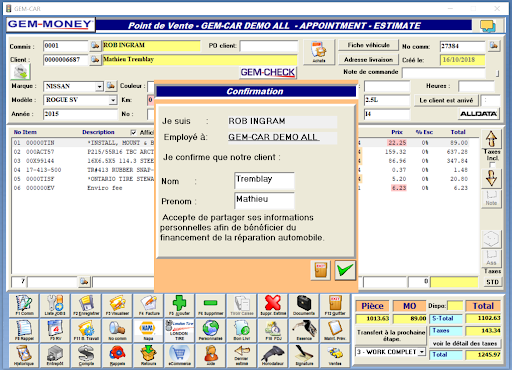
Task: Open Signature pen icon
Action: tap(304, 355)
